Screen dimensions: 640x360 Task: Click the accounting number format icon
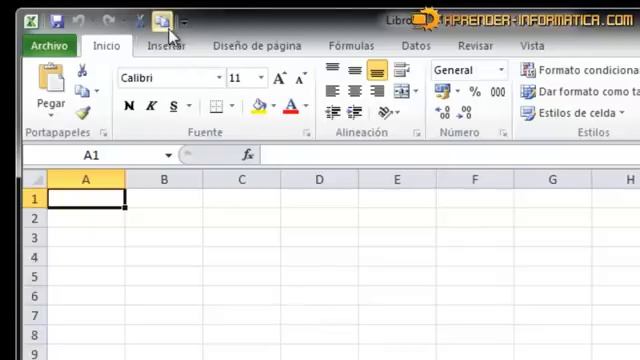pos(442,91)
